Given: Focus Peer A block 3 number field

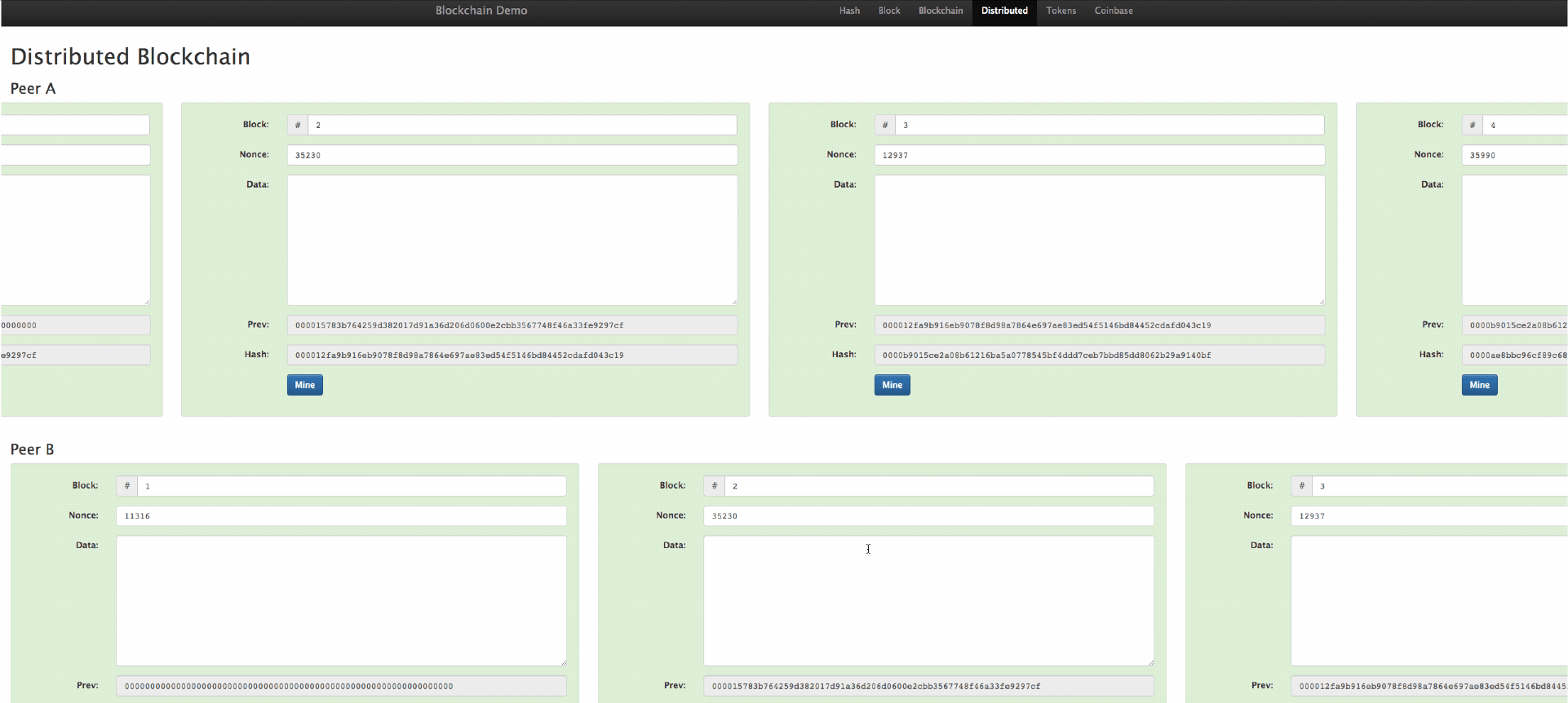Looking at the screenshot, I should click(1110, 125).
